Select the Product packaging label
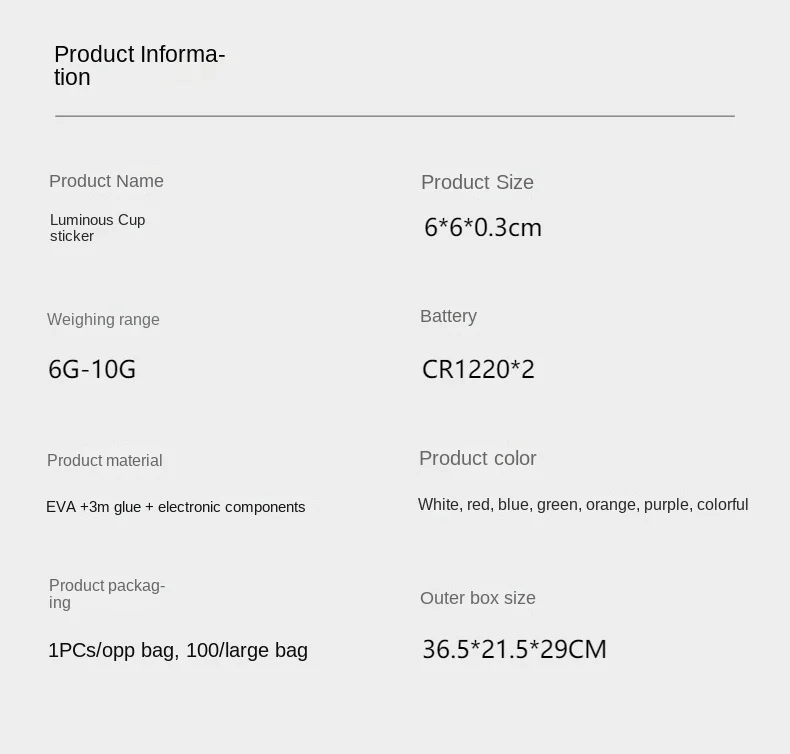The height and width of the screenshot is (754, 790). tap(106, 594)
